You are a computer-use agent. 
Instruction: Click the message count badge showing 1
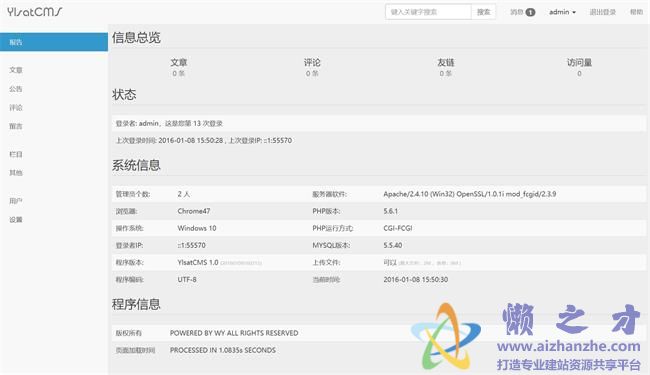coord(530,12)
